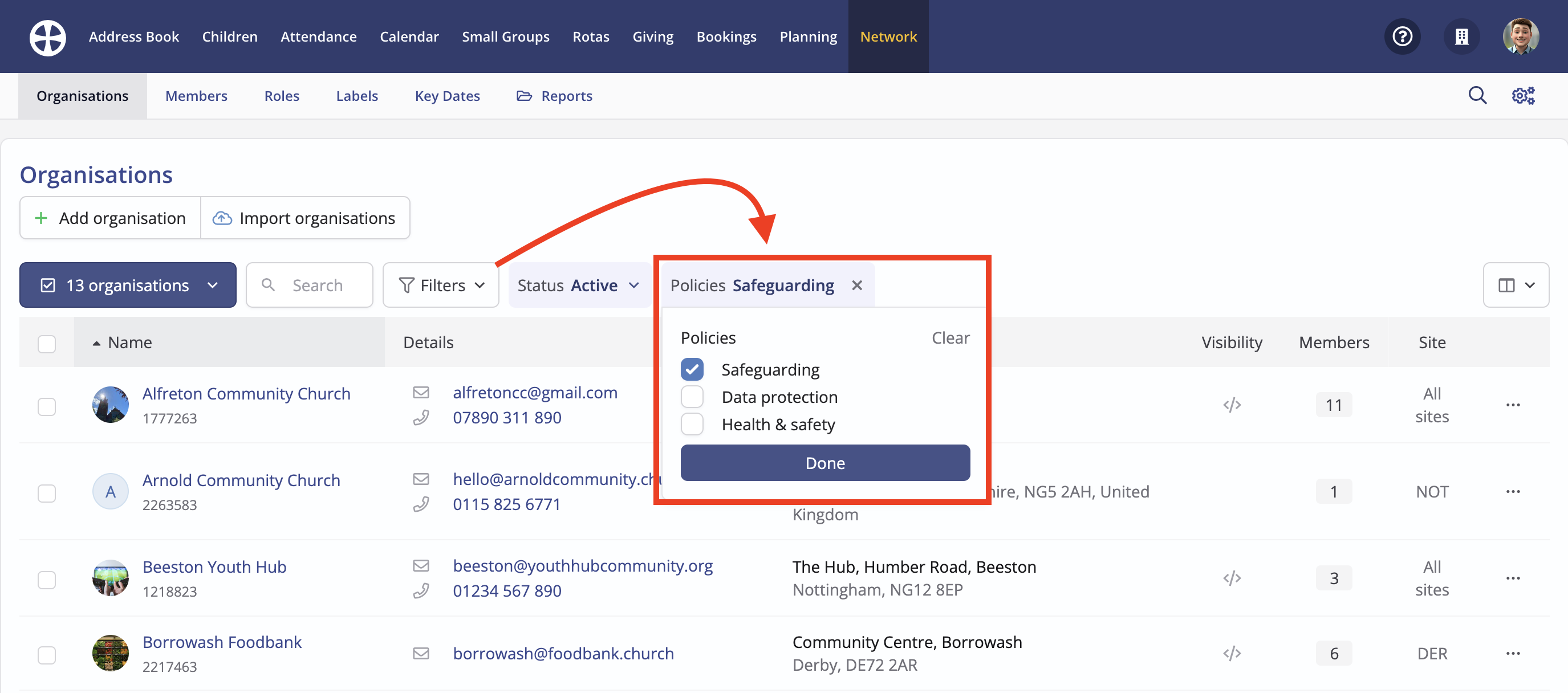Click the ChurchSuite logo icon
1568x693 pixels.
(x=47, y=37)
